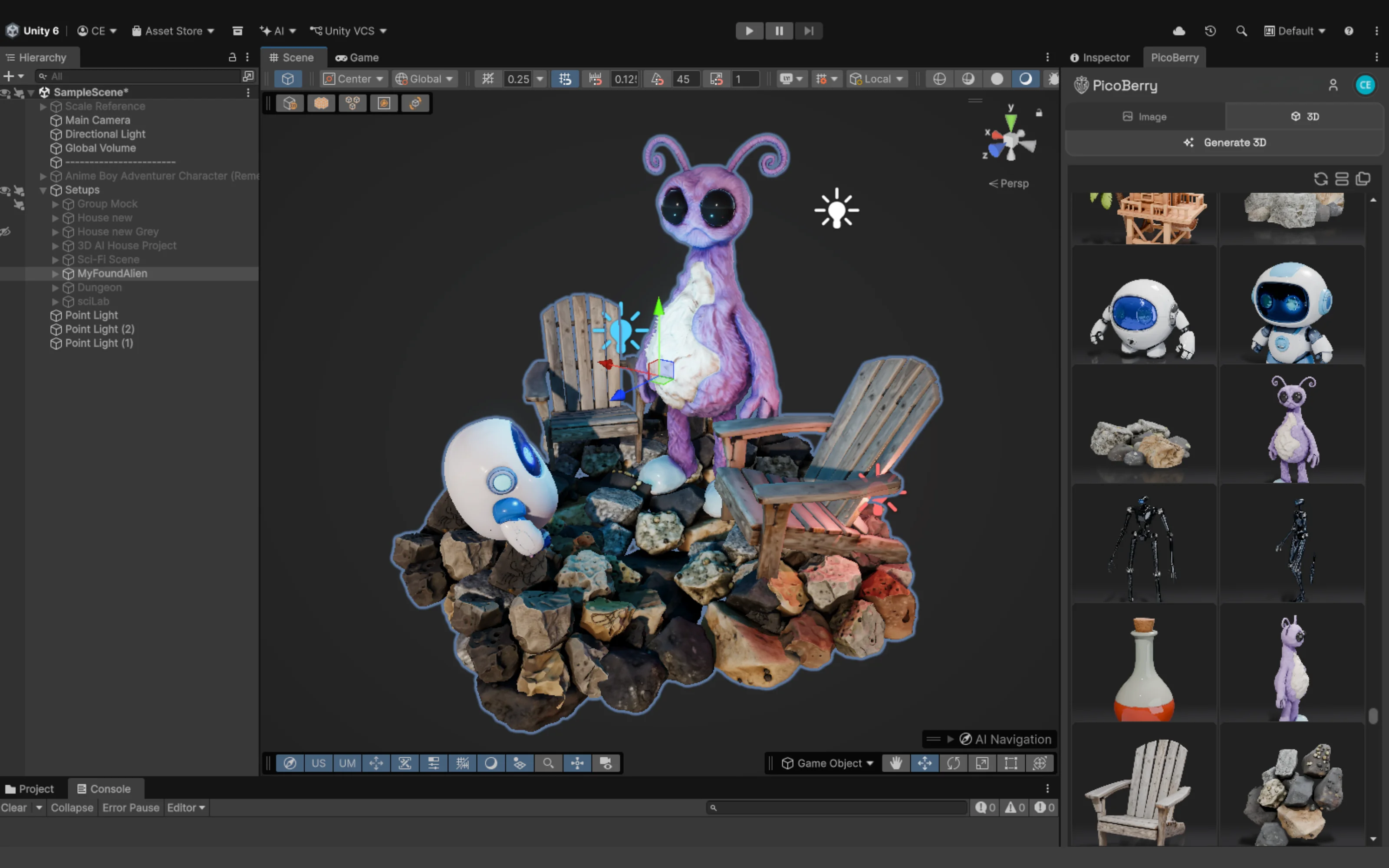Select the Rect transform tool
Screen dimensions: 1389x868
tap(1010, 763)
